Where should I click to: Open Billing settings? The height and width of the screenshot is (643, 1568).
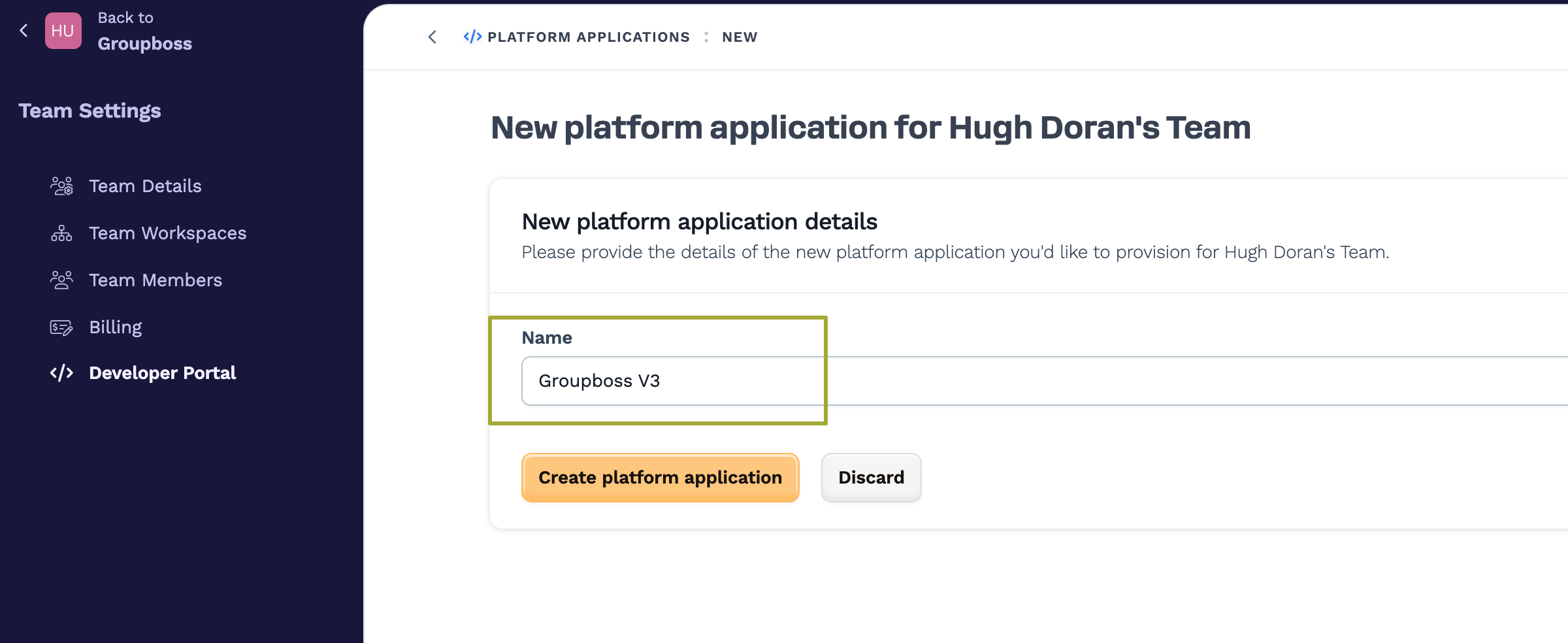pyautogui.click(x=116, y=327)
